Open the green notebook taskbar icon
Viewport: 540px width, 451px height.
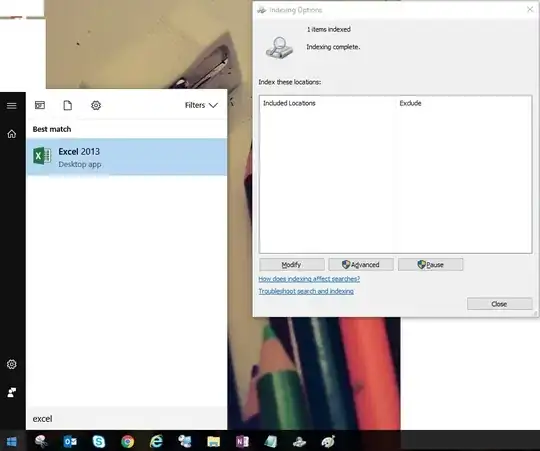pyautogui.click(x=271, y=441)
